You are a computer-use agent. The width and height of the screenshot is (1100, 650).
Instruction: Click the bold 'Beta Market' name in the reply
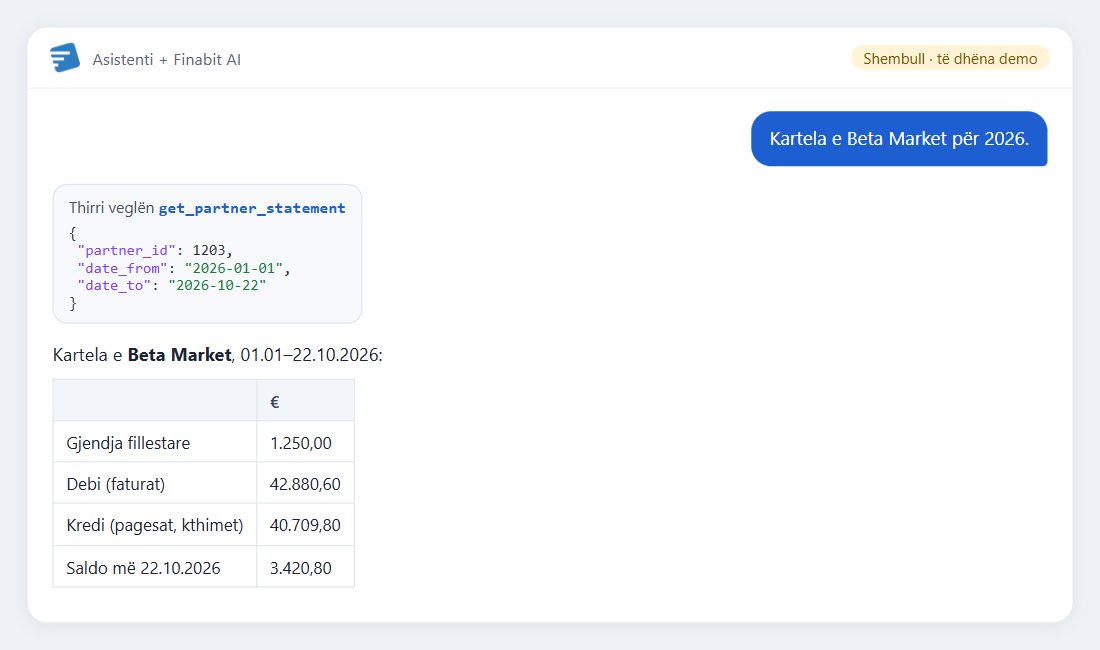click(179, 355)
